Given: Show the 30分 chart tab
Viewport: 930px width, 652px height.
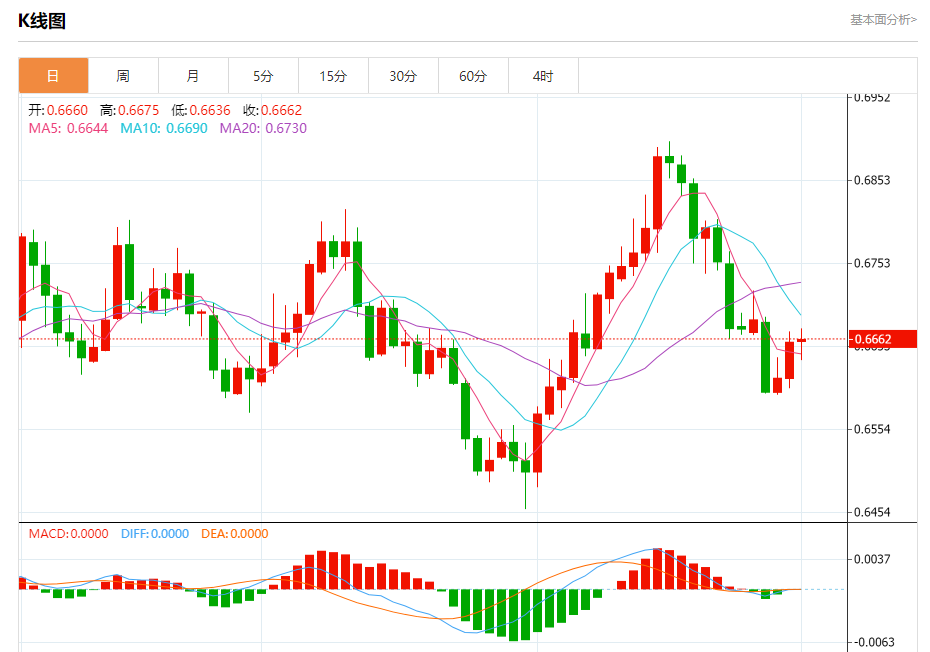Looking at the screenshot, I should tap(403, 76).
